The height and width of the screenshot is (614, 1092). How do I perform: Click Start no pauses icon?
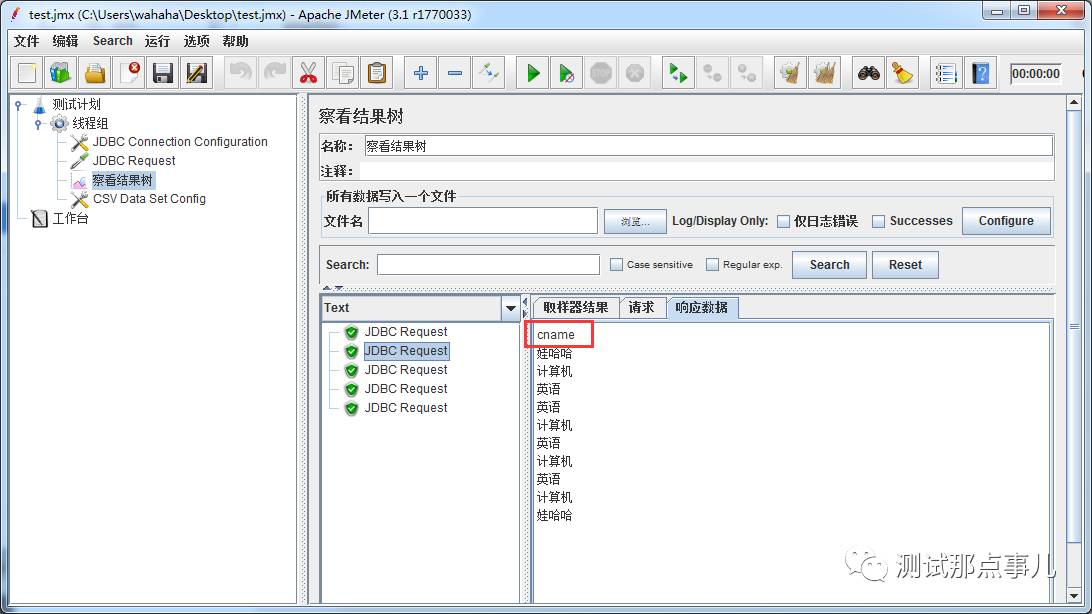tap(567, 73)
